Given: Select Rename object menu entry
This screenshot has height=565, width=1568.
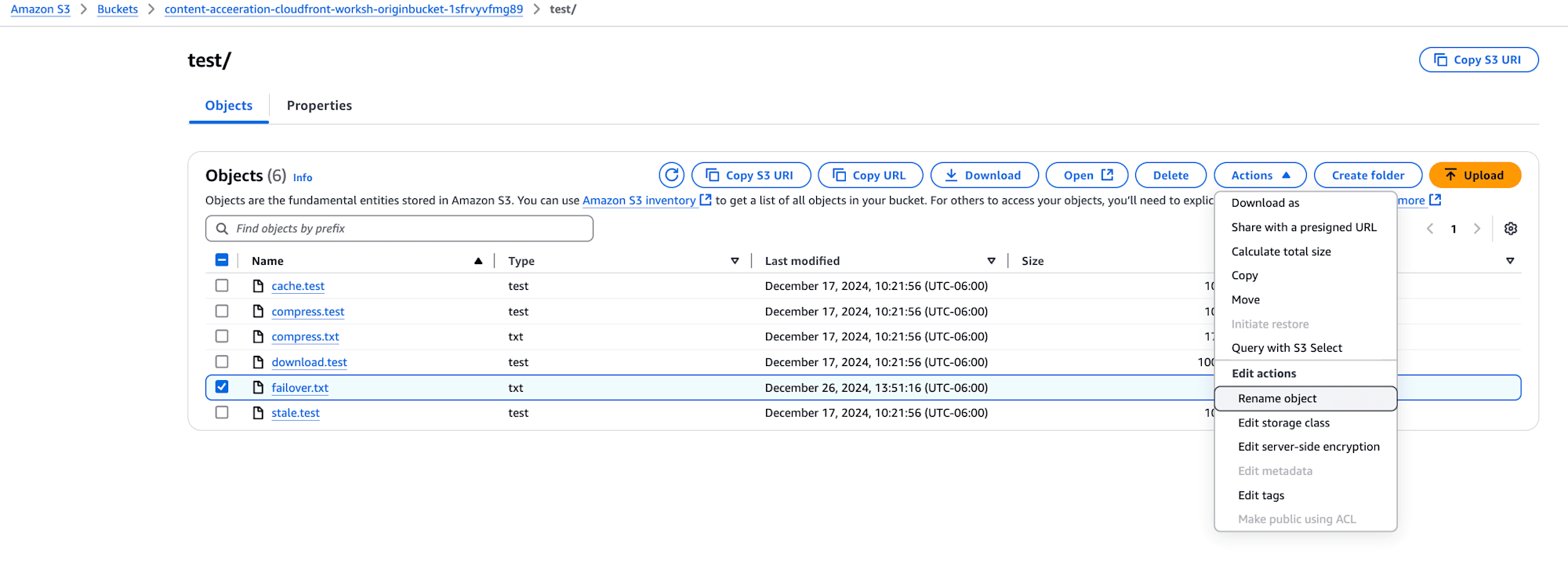Looking at the screenshot, I should 1305,399.
